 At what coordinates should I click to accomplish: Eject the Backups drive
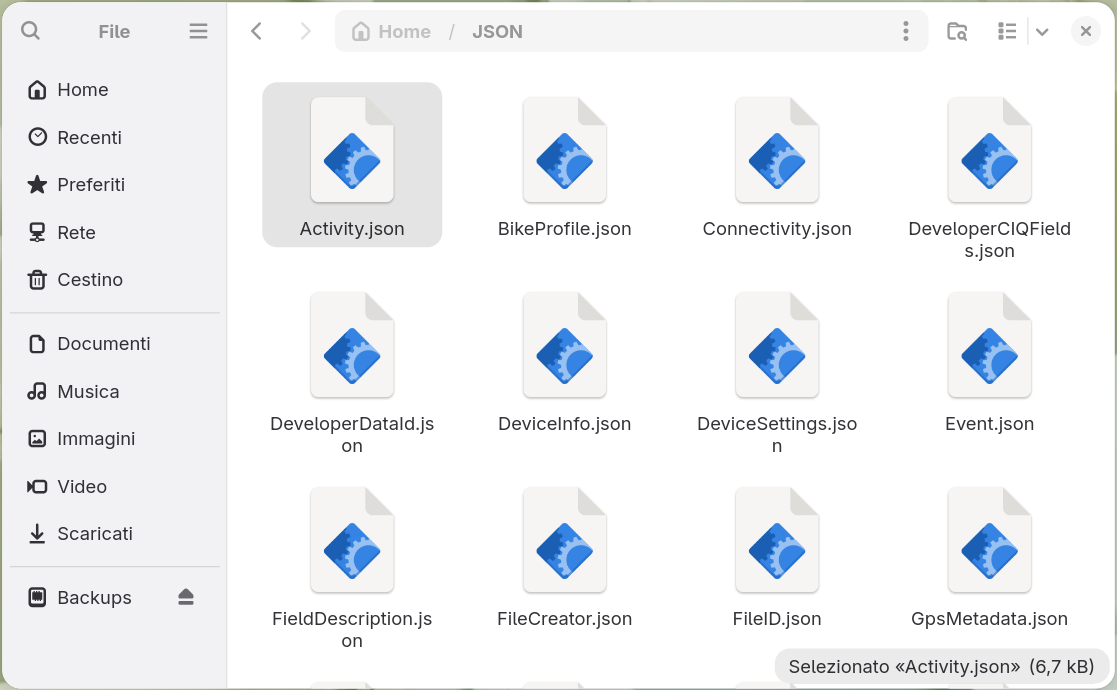[186, 597]
